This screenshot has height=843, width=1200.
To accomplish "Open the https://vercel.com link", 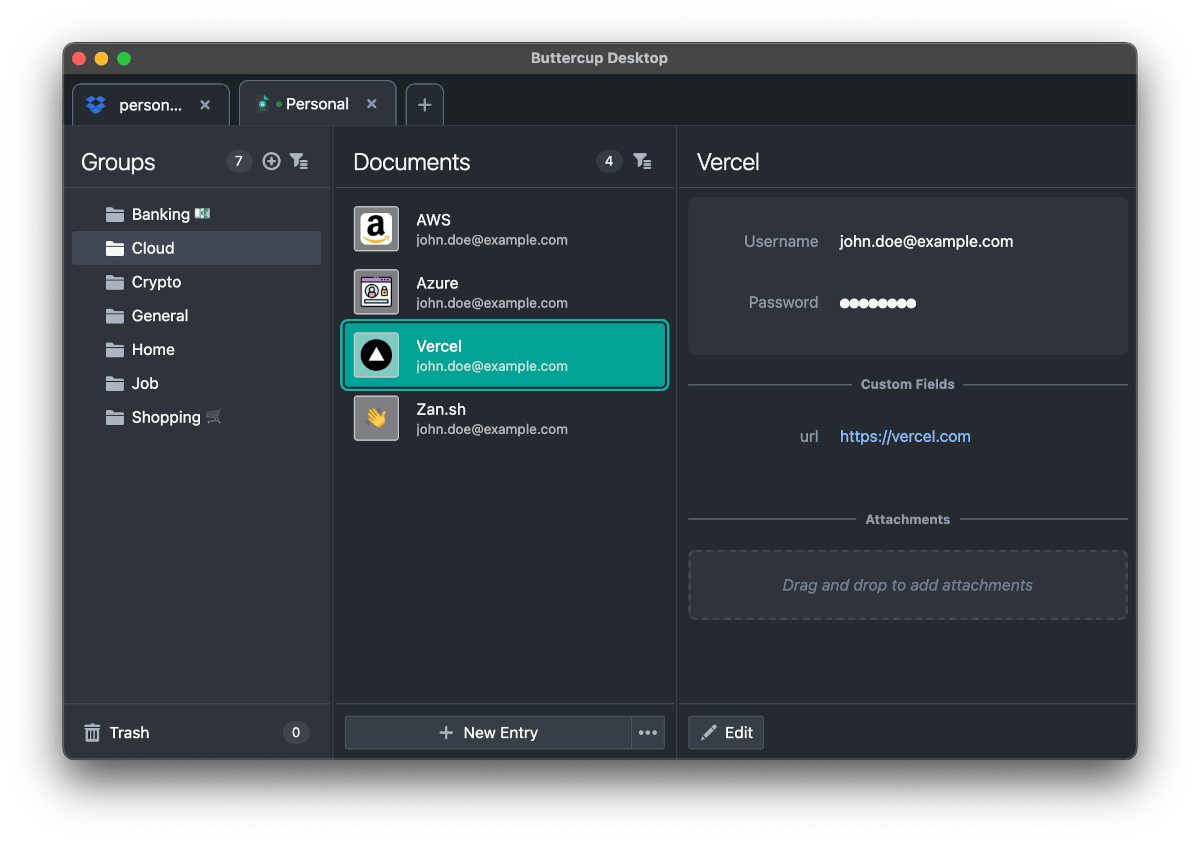I will [x=905, y=436].
